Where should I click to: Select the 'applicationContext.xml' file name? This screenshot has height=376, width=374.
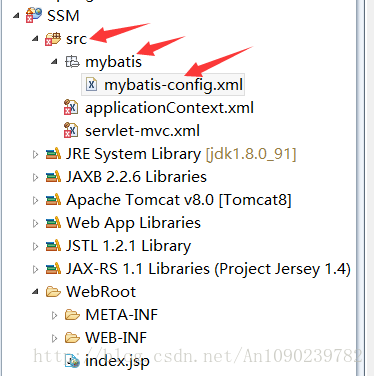tap(169, 108)
